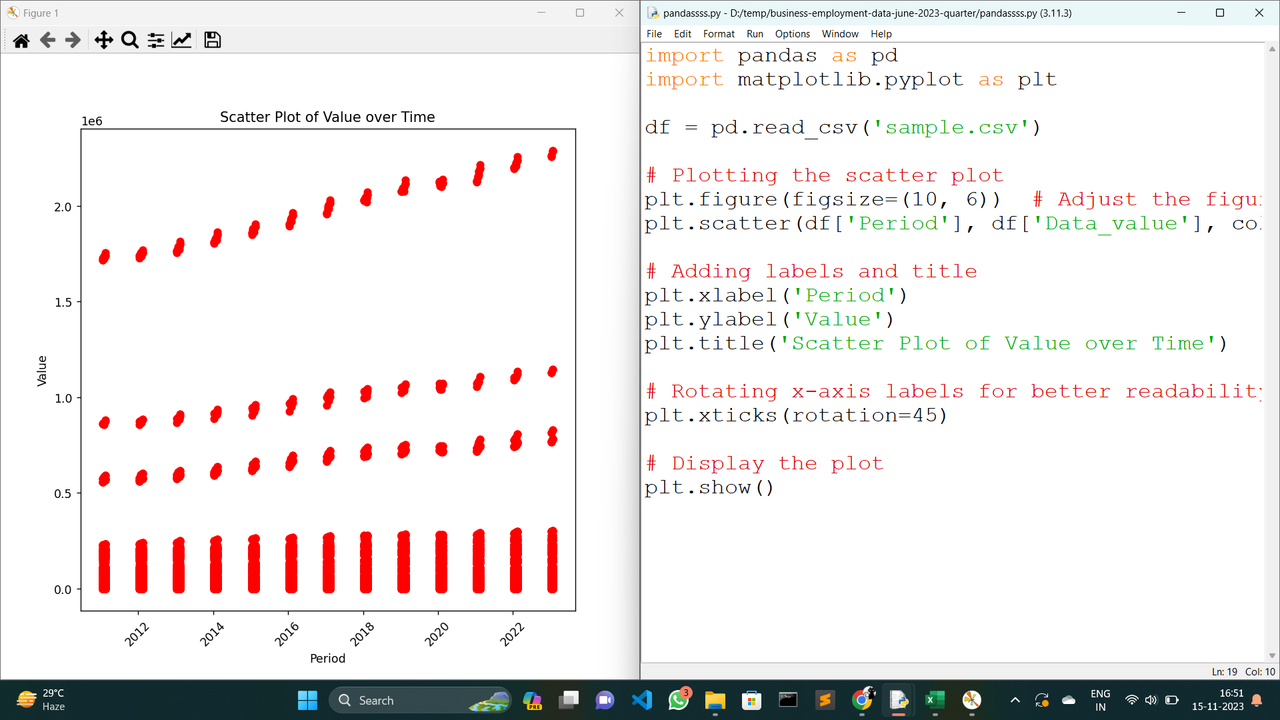Open the Format menu in IDLE
1280x720 pixels.
coord(719,34)
